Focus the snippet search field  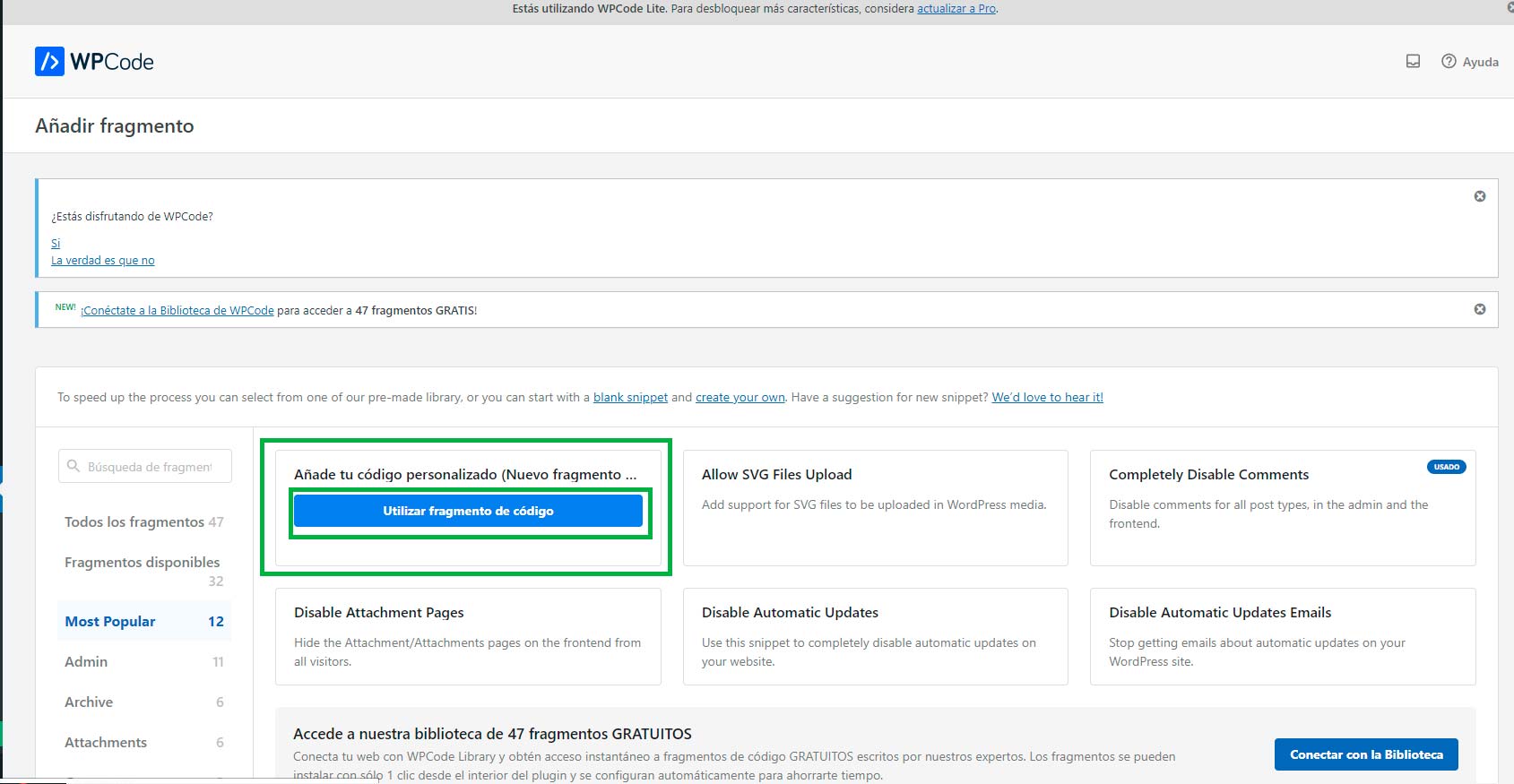point(145,466)
